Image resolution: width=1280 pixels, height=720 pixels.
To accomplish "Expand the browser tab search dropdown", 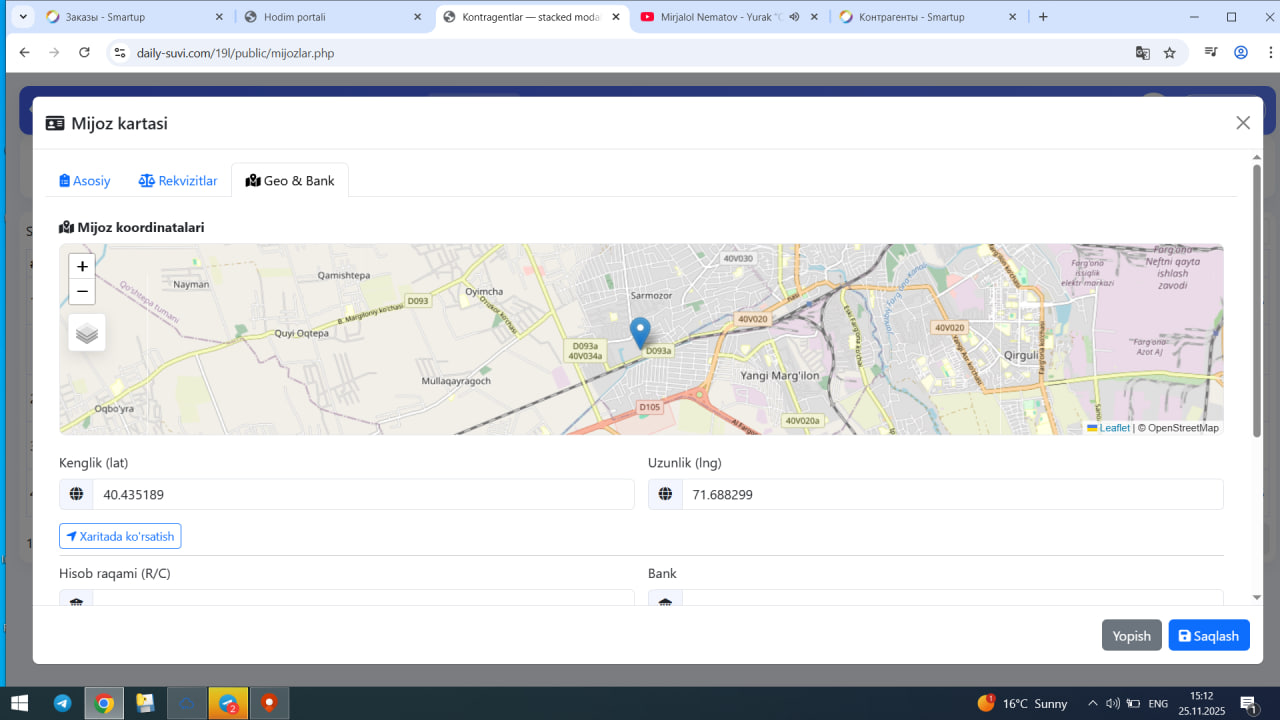I will tap(23, 17).
